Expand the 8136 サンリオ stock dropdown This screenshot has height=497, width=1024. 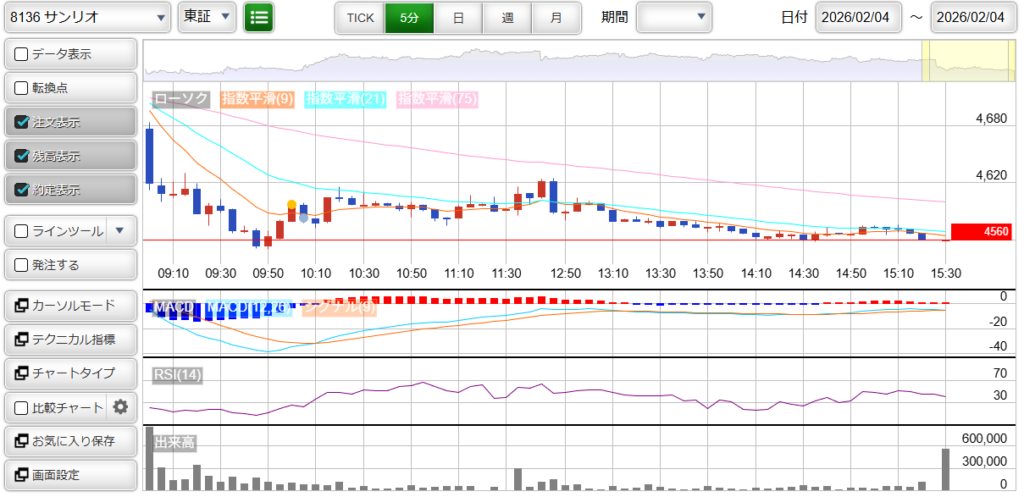click(x=86, y=17)
